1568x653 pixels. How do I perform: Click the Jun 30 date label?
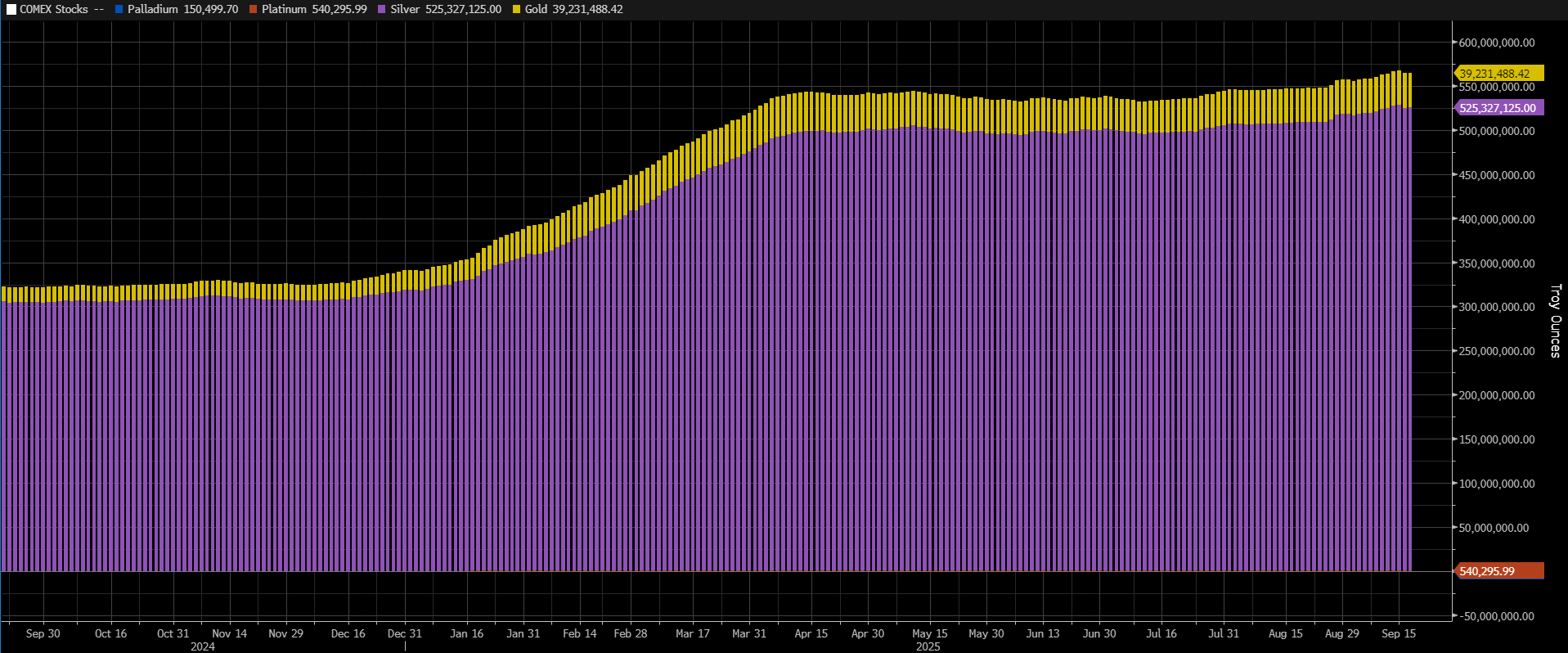pos(1099,633)
